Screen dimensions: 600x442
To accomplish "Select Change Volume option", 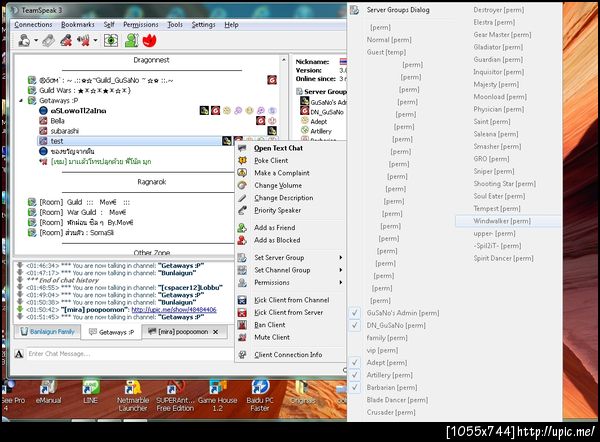I will point(290,185).
